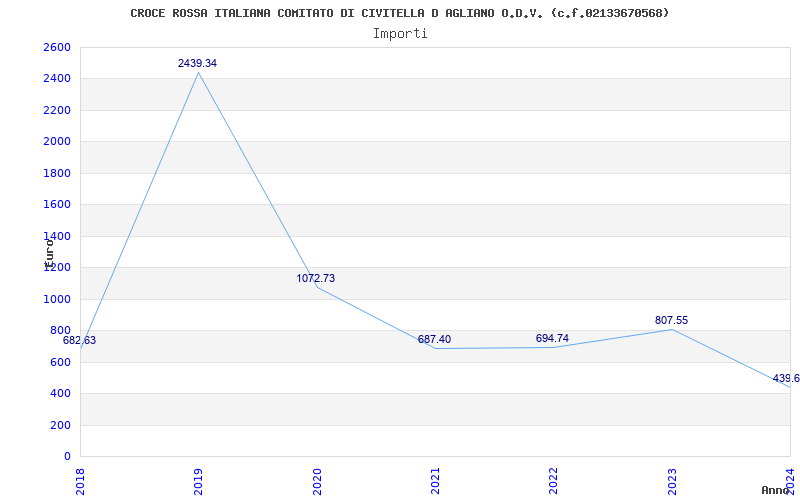Click the 1600 y-axis value
This screenshot has width=800, height=500.
57,205
